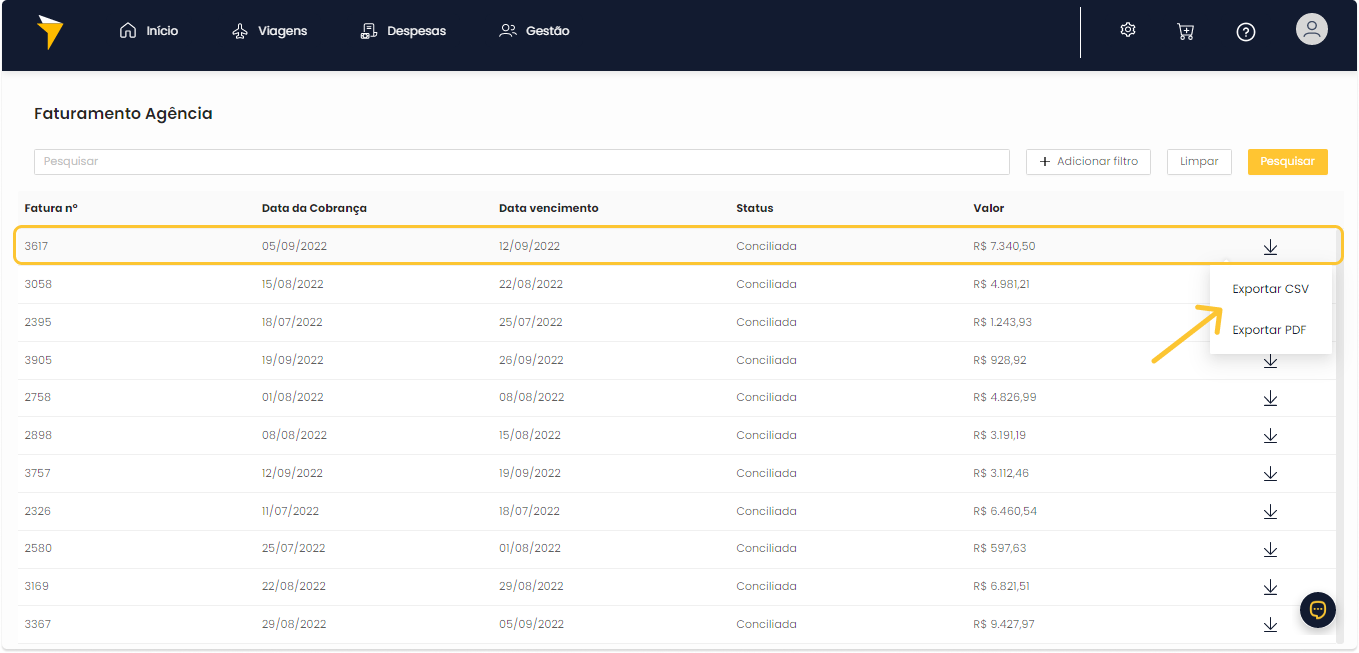
Task: Focus the Pesquisar search input field
Action: [521, 162]
